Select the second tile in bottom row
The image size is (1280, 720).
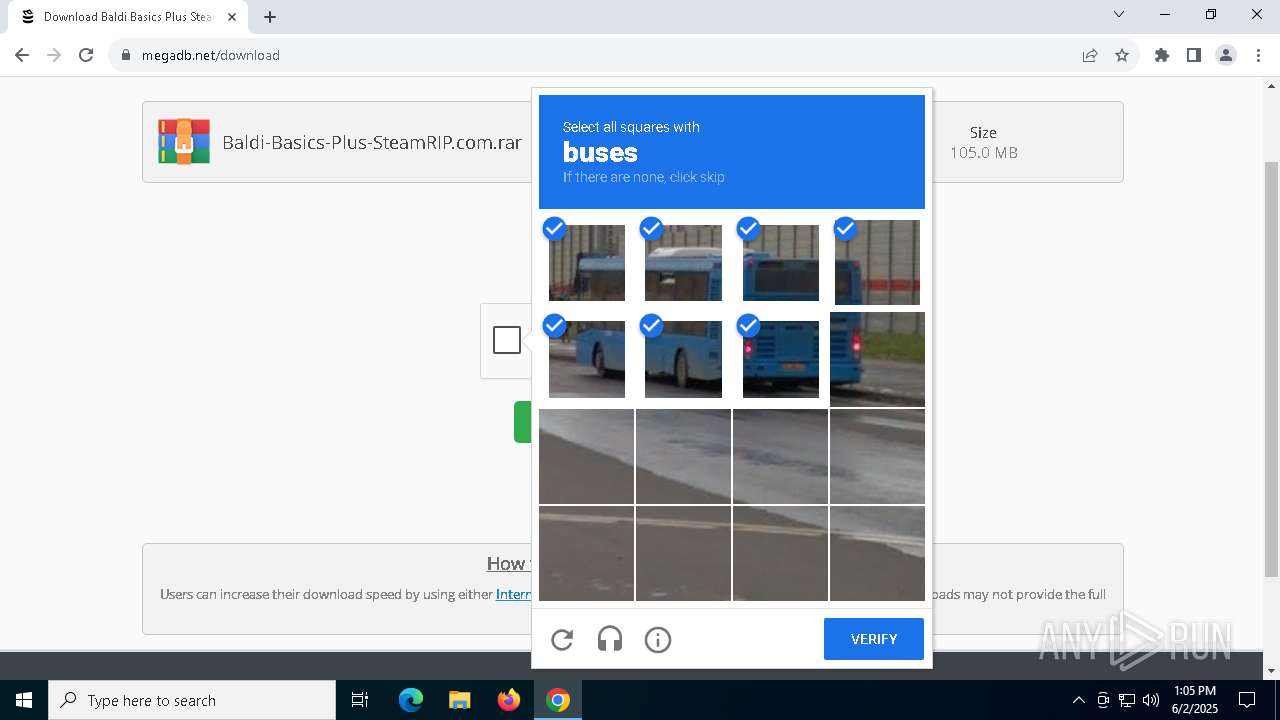pyautogui.click(x=683, y=553)
